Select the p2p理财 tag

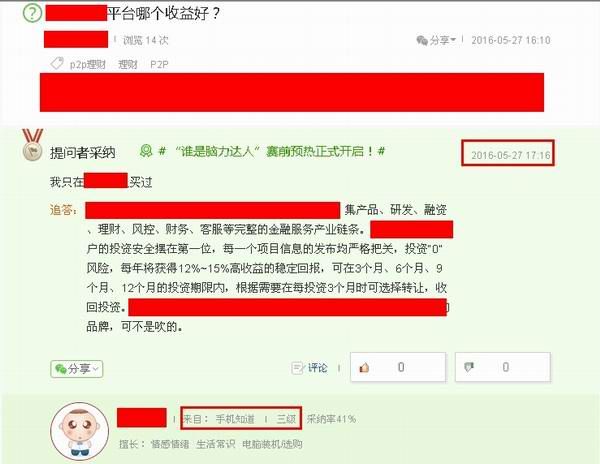click(88, 64)
